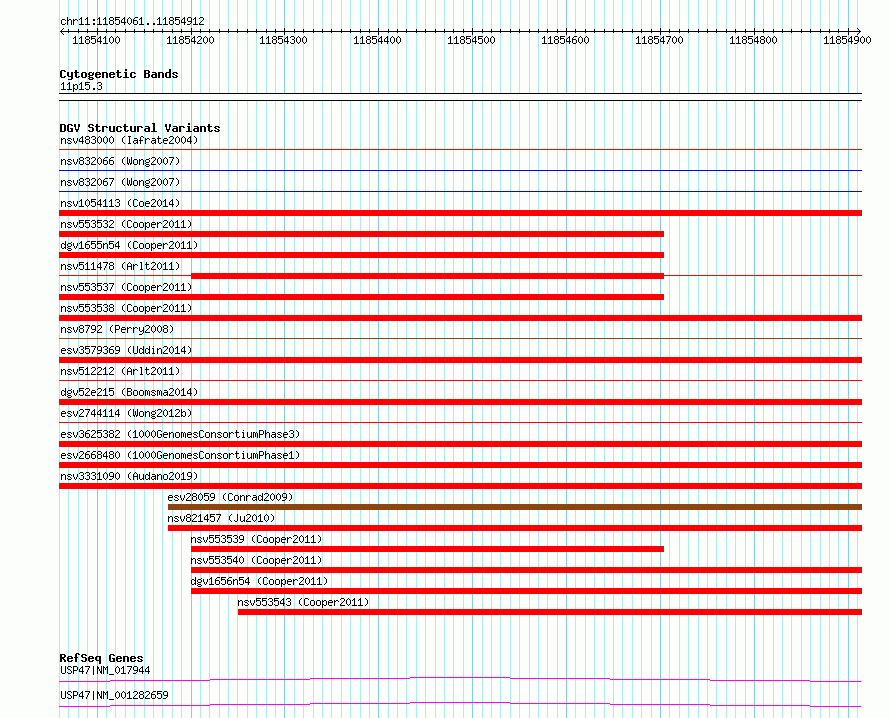The width and height of the screenshot is (890, 718).
Task: Select the Cytogenetic Bands track heading
Action: click(x=119, y=74)
